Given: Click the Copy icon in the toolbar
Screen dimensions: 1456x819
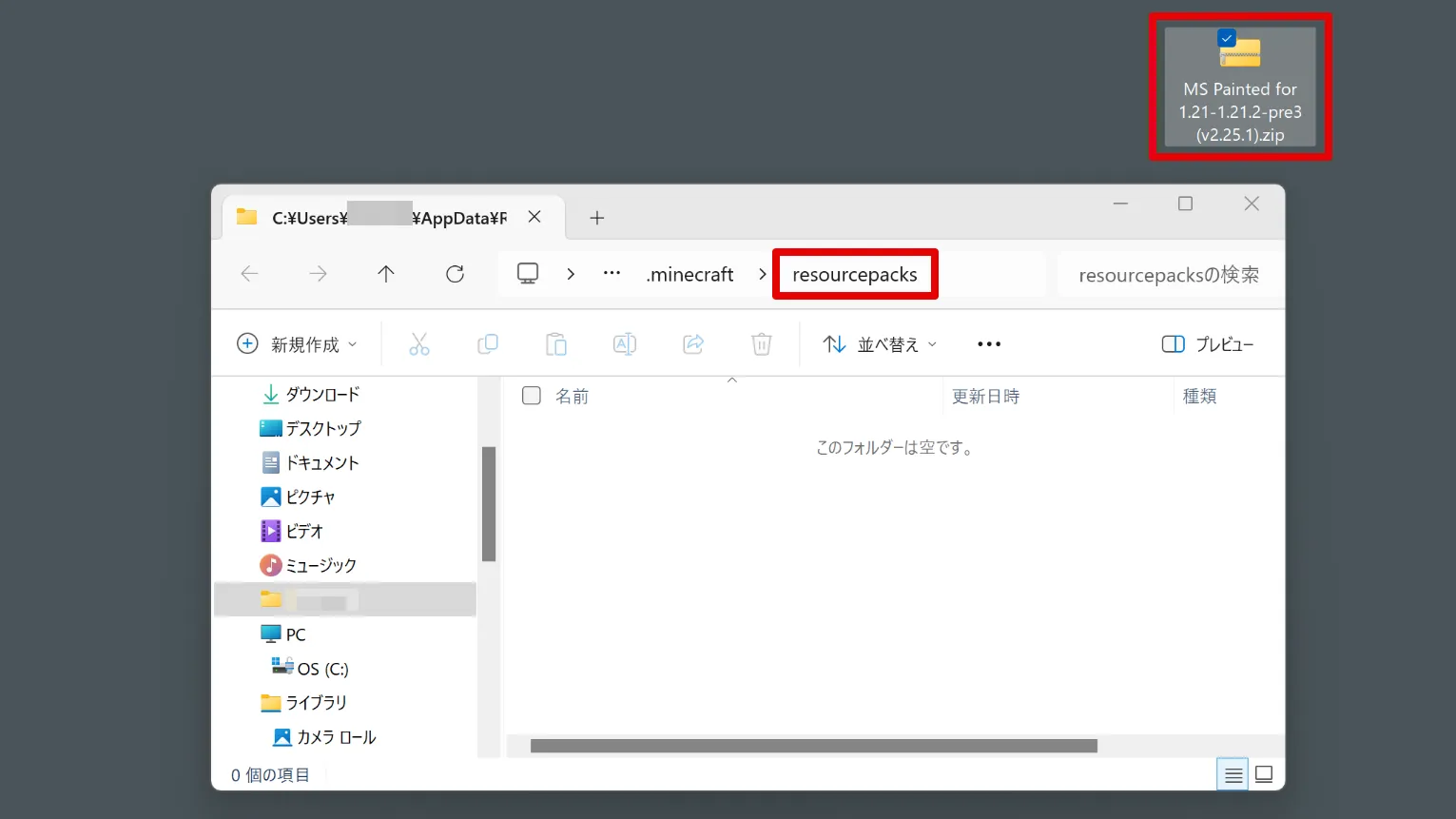Looking at the screenshot, I should tap(488, 344).
